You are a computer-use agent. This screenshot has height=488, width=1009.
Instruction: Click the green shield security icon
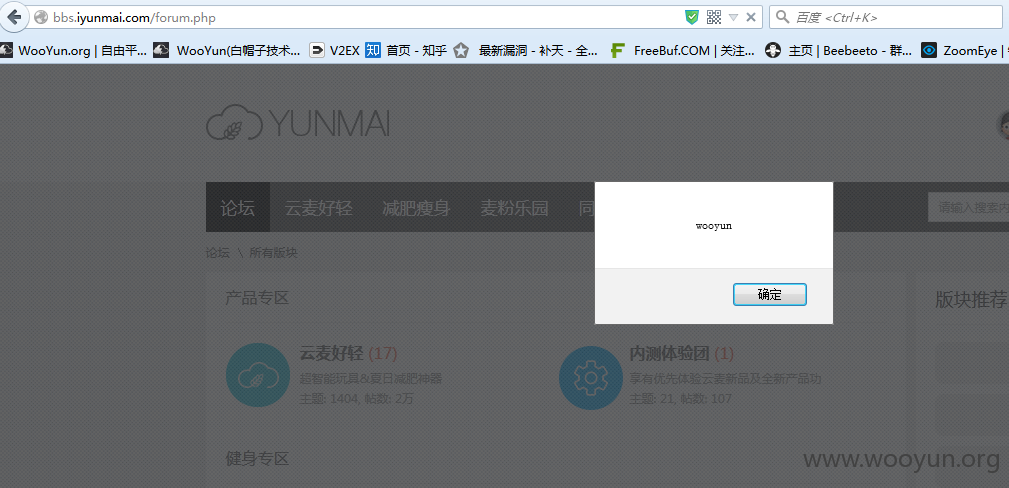(692, 17)
